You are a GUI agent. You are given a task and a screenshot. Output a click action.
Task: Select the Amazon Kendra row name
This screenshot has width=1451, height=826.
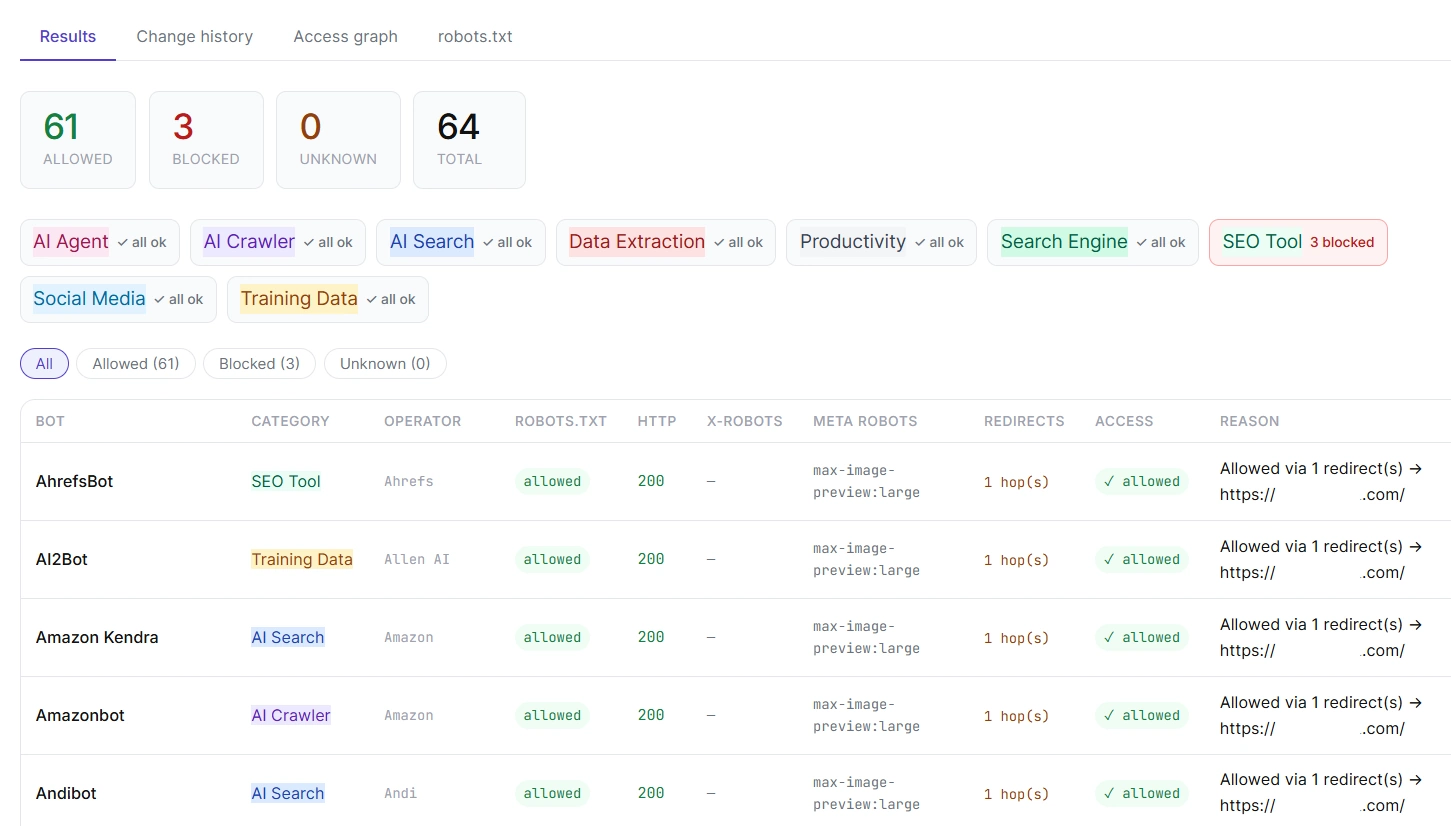pyautogui.click(x=97, y=637)
